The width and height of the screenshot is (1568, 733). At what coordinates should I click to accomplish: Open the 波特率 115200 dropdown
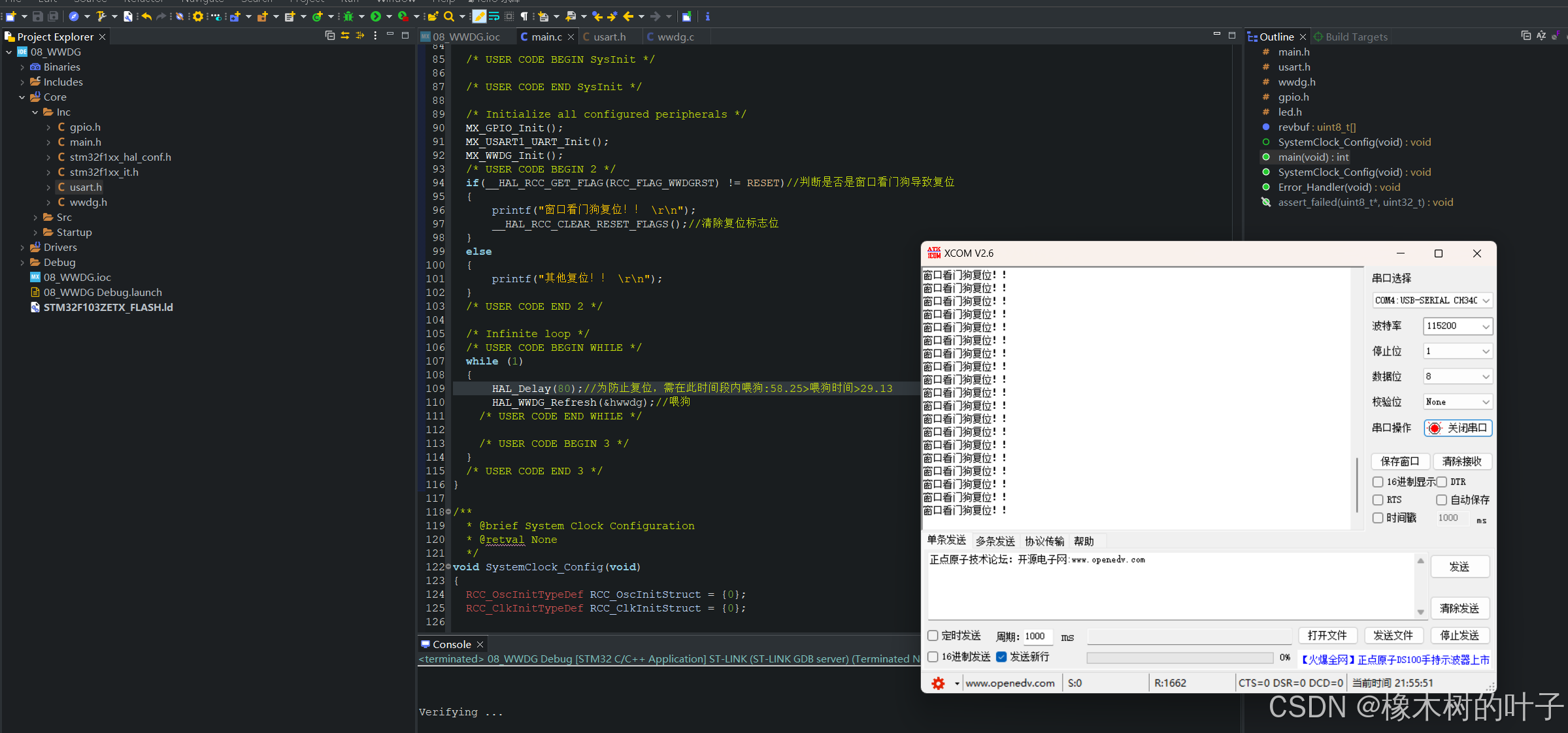(1458, 325)
